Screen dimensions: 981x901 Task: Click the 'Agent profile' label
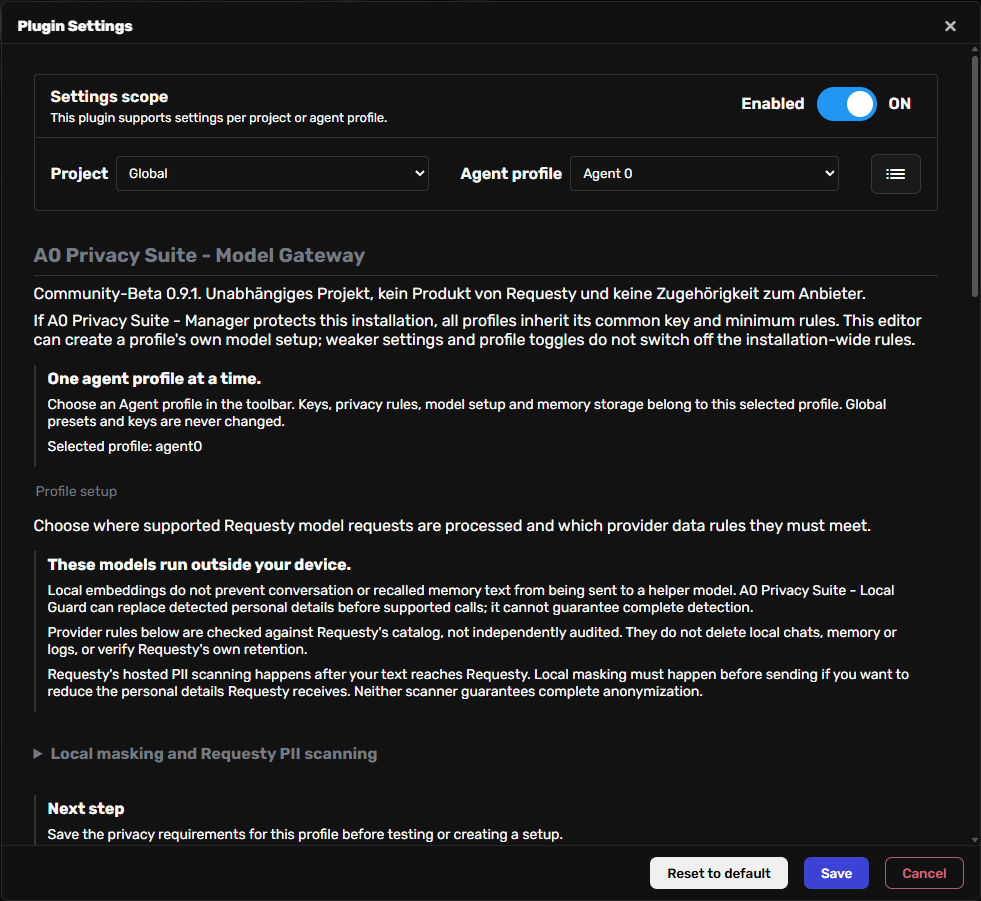[511, 173]
